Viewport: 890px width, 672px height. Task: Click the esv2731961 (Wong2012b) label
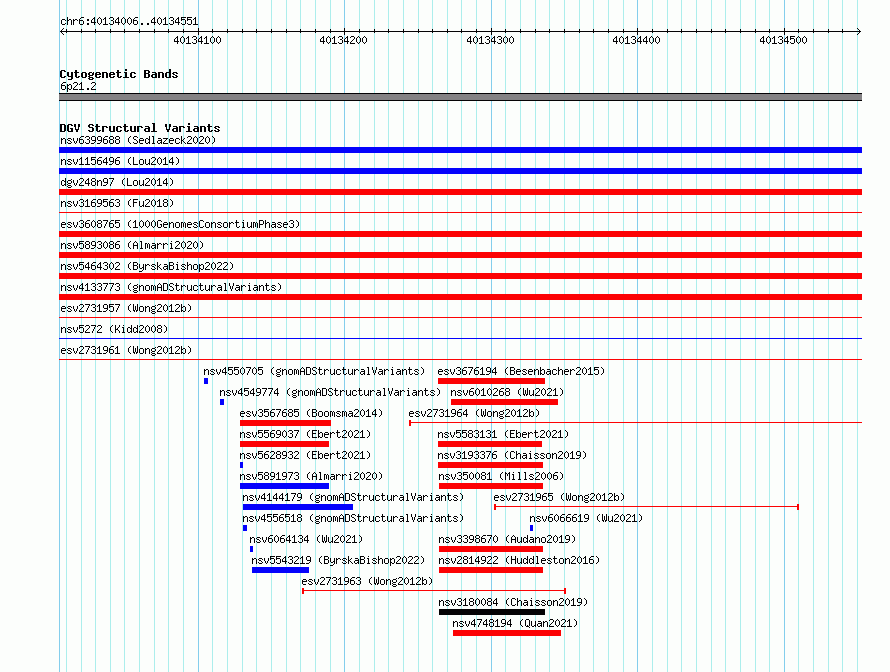(x=126, y=350)
